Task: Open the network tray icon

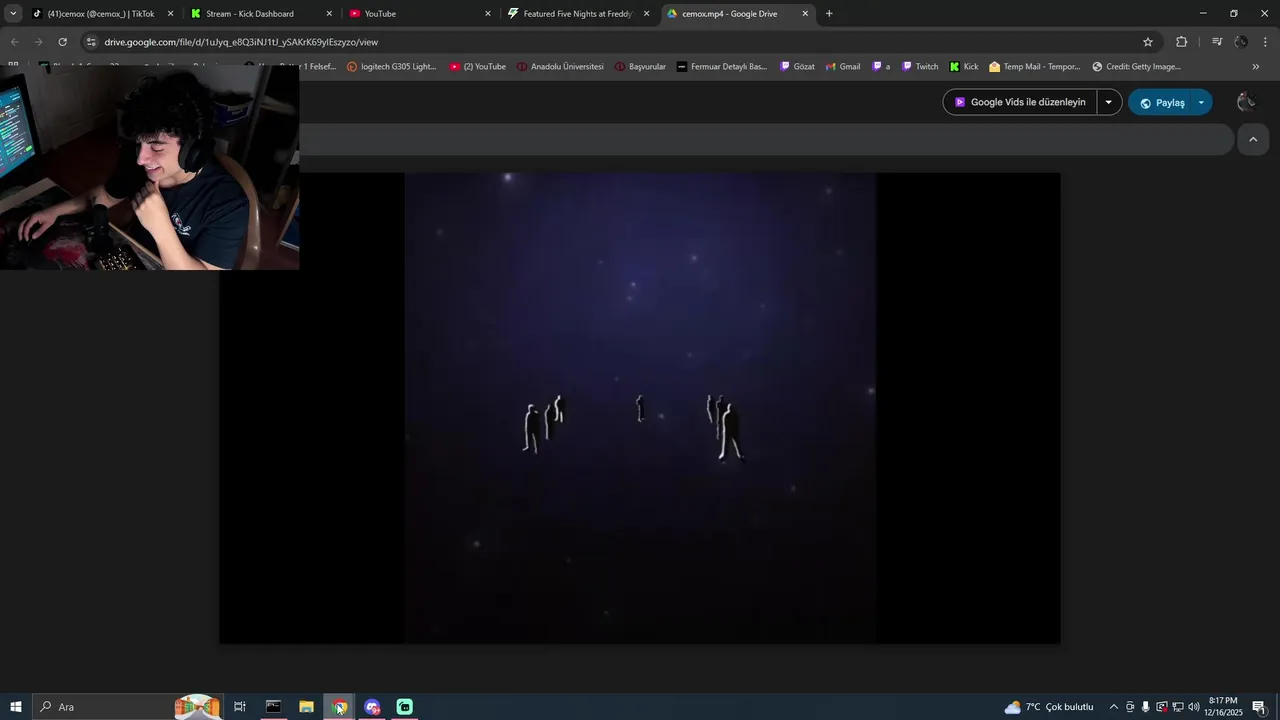Action: (x=1178, y=707)
